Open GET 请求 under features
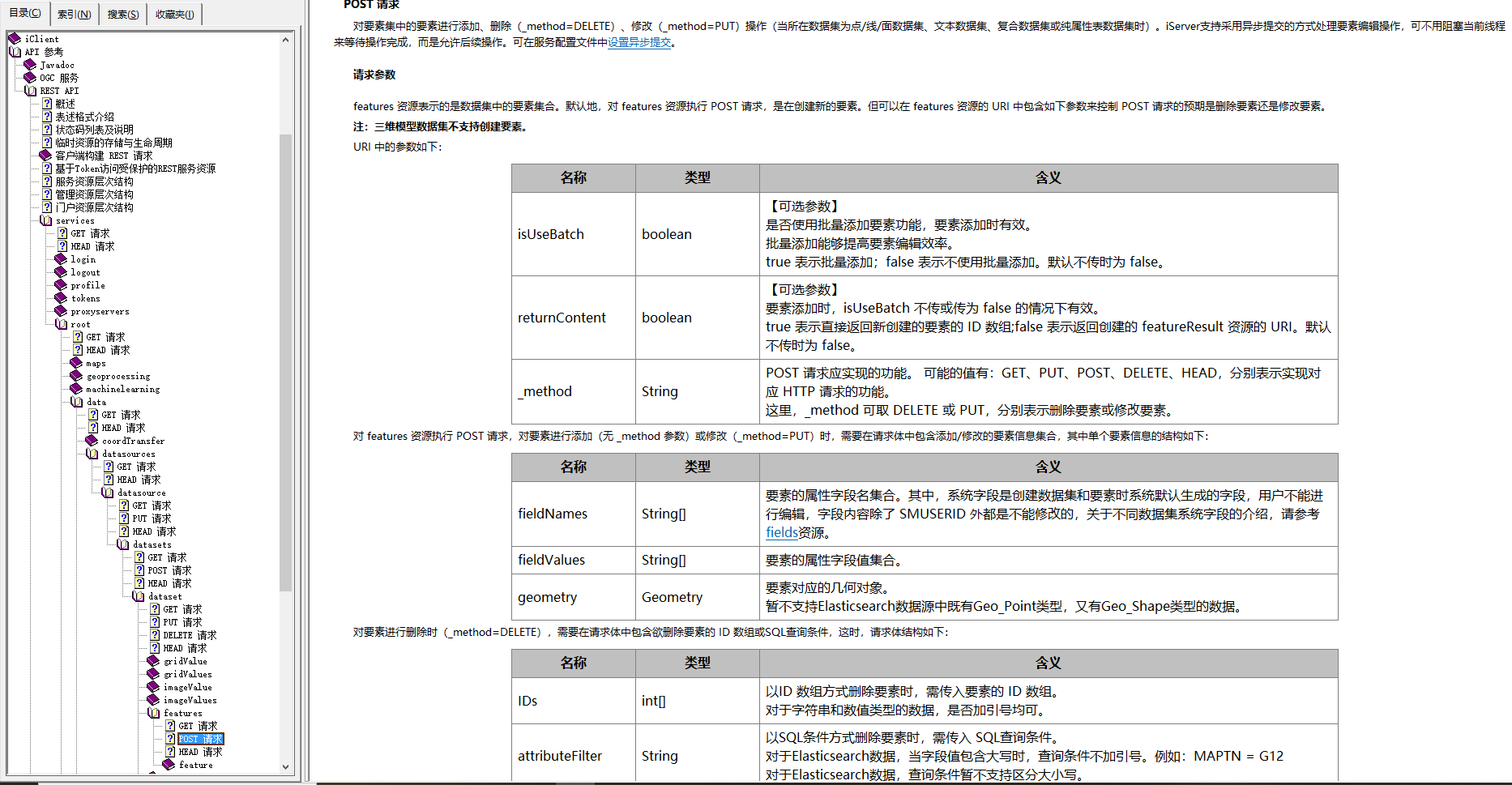Screen dimensions: 1512x785 pyautogui.click(x=198, y=726)
